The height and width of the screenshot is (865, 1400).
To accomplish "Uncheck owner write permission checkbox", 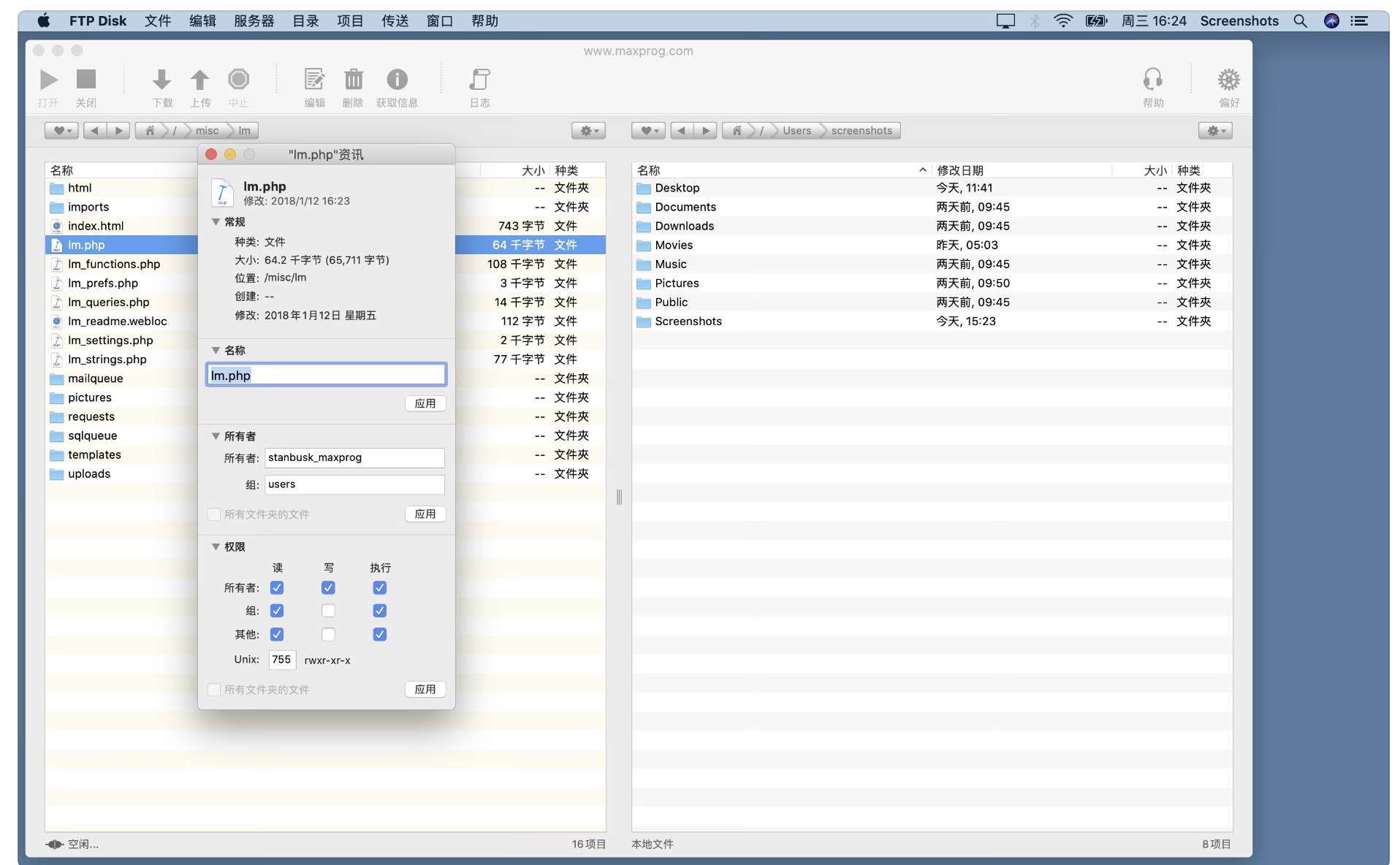I will (328, 588).
